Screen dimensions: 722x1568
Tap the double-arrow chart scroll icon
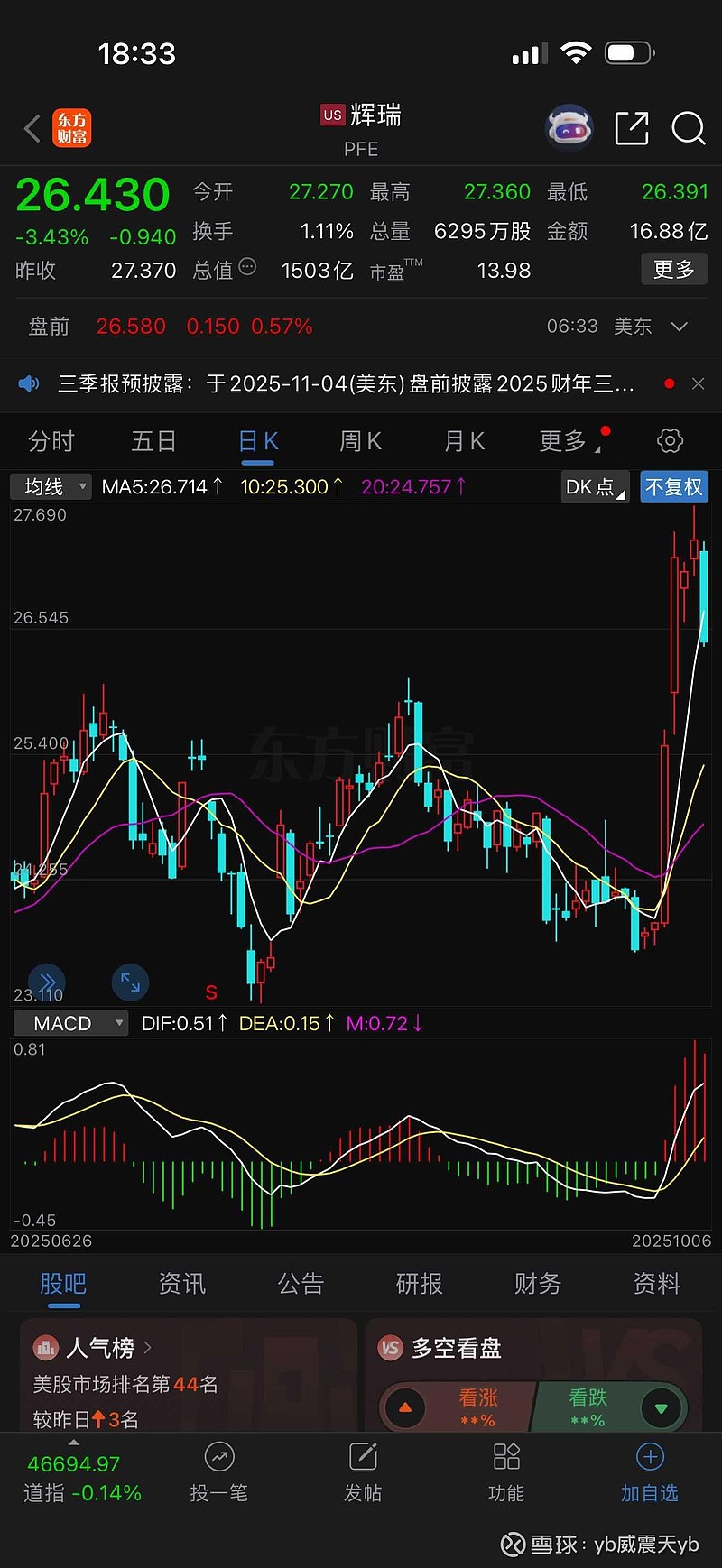47,982
